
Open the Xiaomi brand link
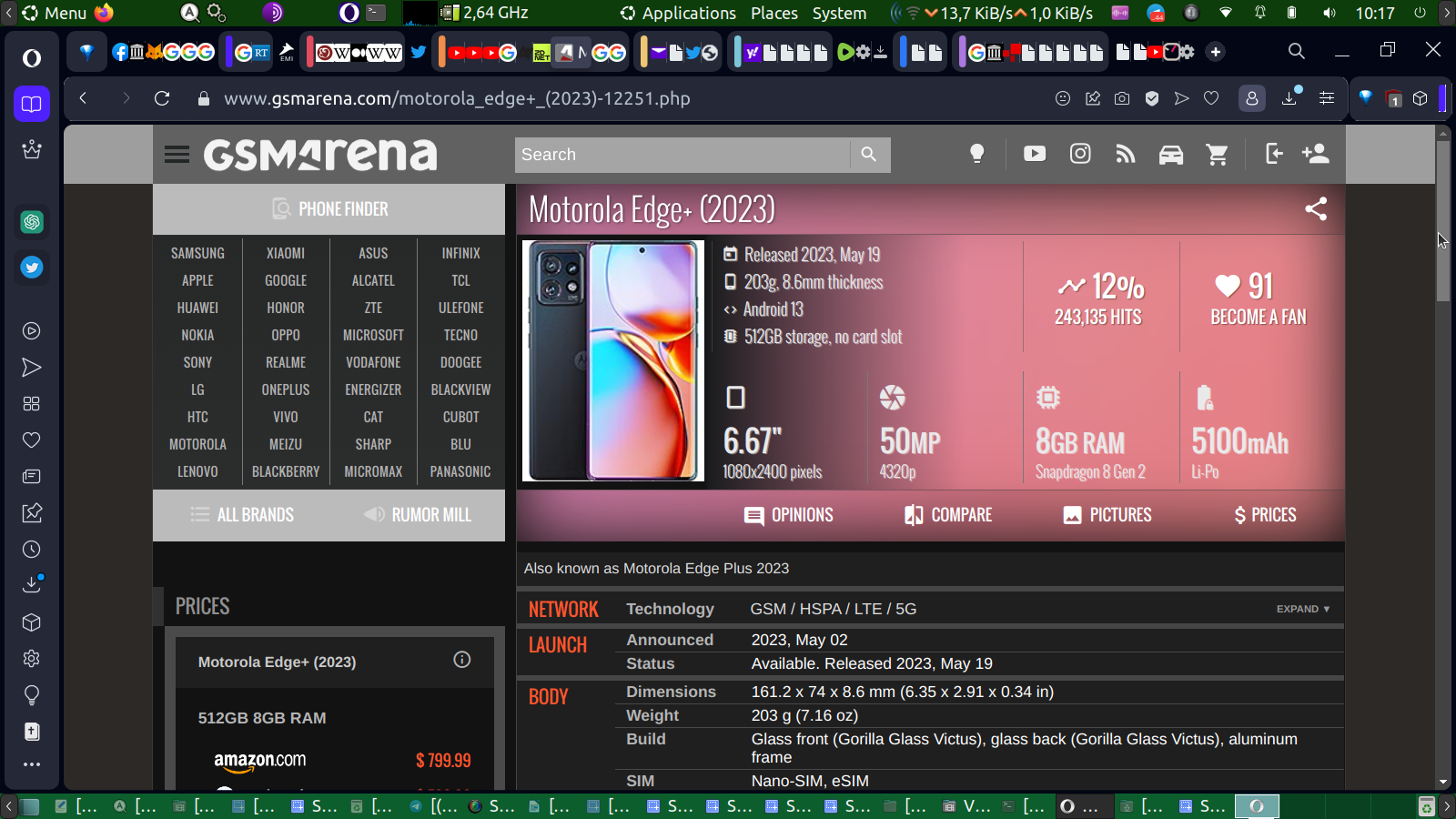tap(286, 254)
